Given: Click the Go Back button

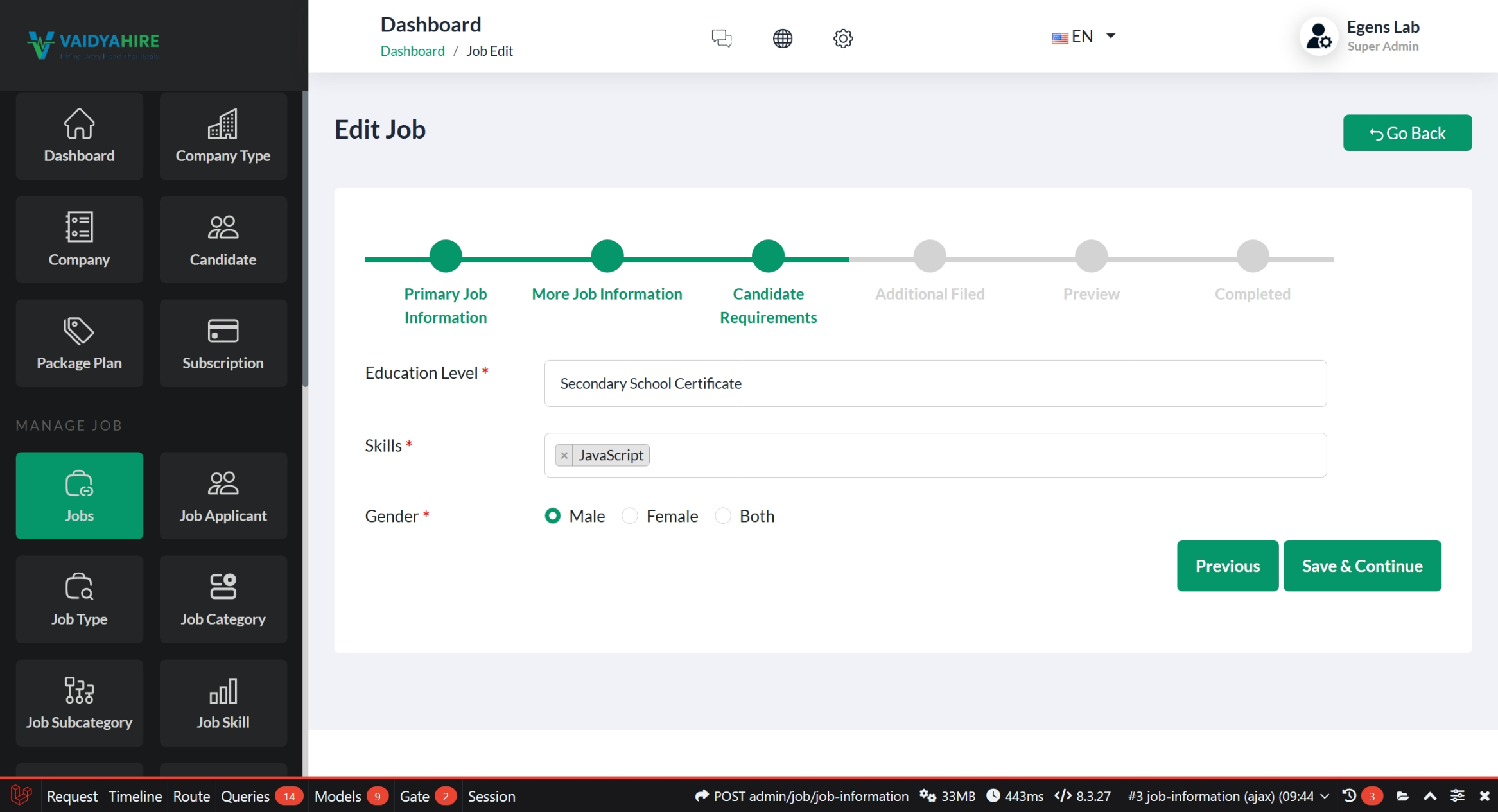Looking at the screenshot, I should click(x=1407, y=133).
